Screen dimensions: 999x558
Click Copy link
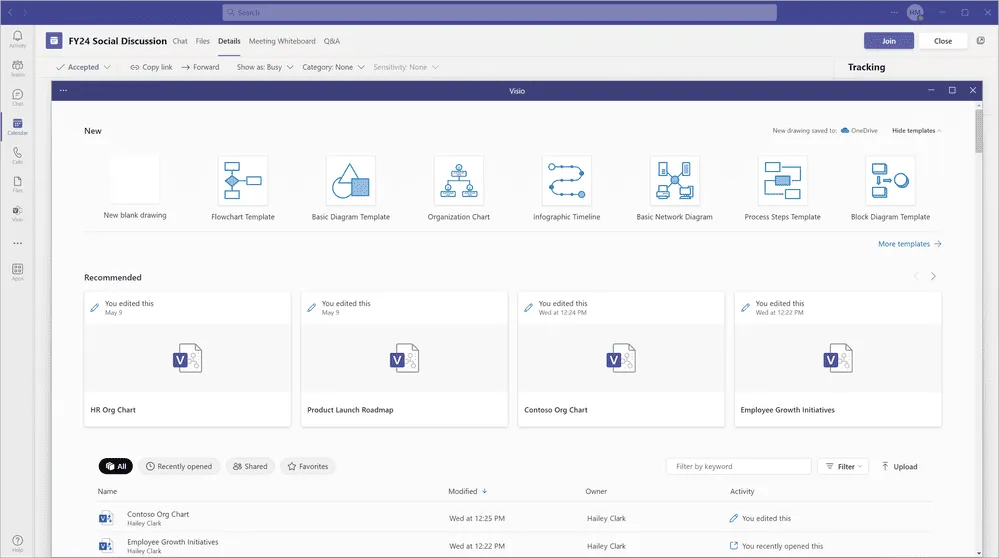click(x=151, y=67)
